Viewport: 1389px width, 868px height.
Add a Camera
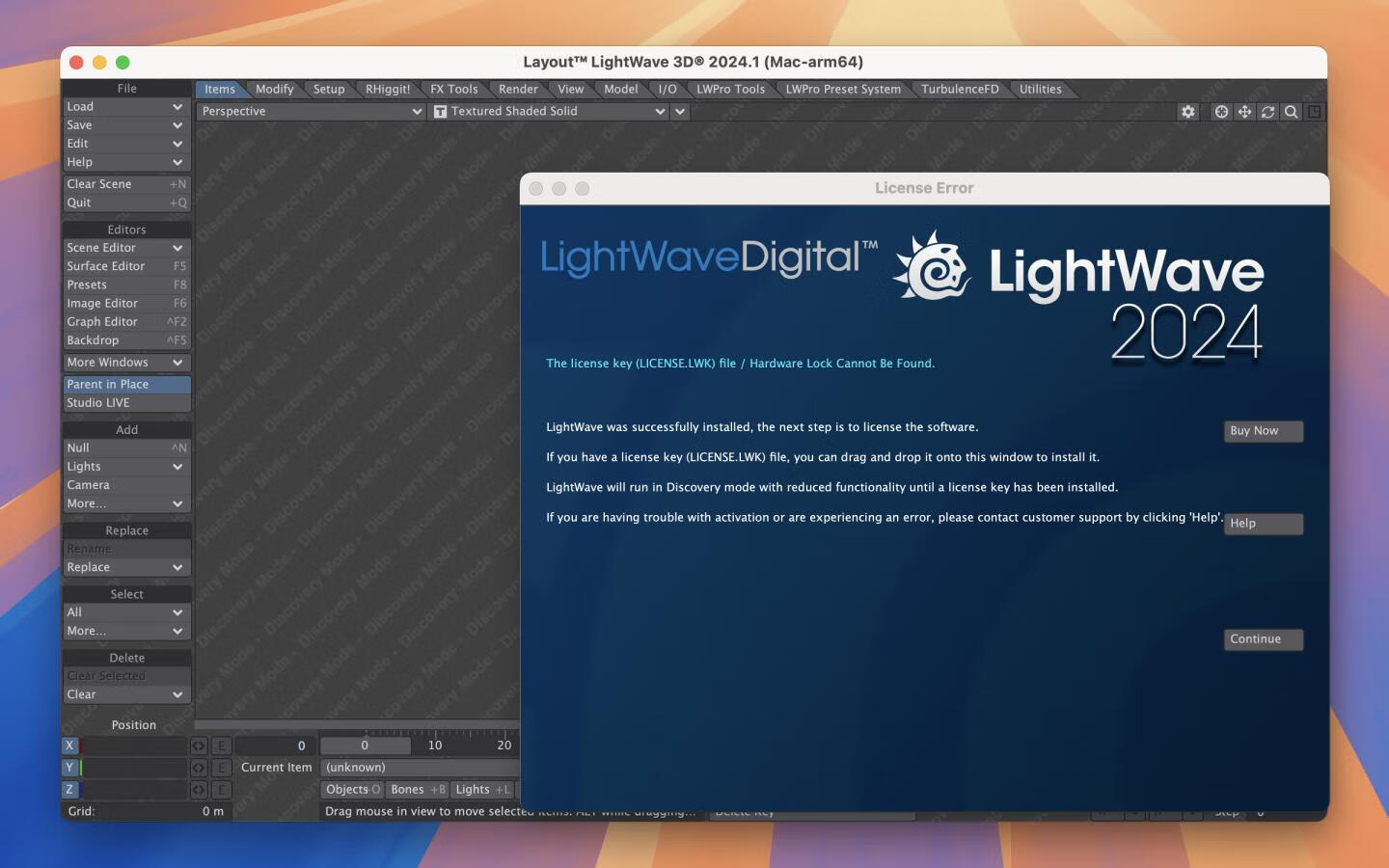126,485
